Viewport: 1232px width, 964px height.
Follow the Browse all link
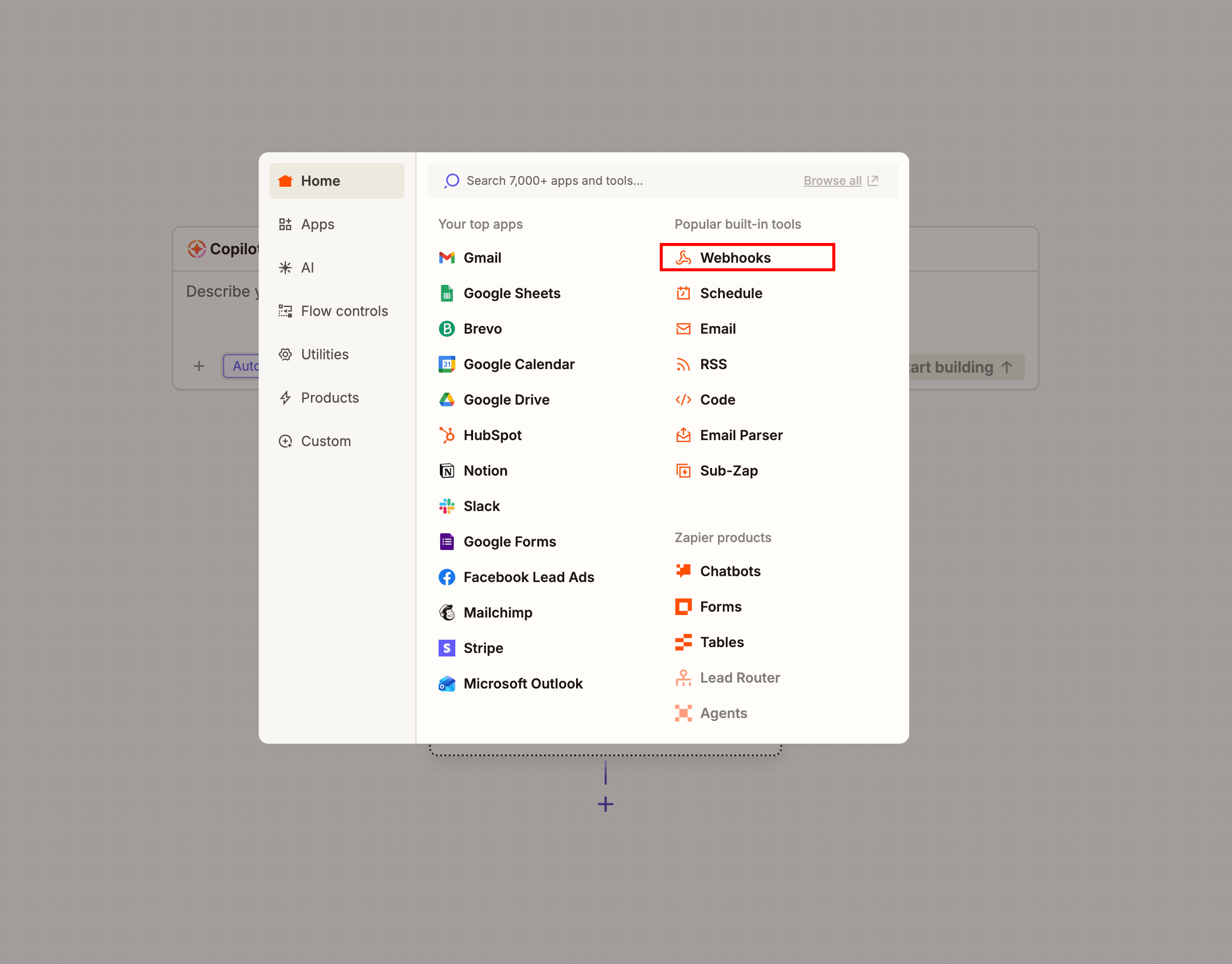coord(832,180)
